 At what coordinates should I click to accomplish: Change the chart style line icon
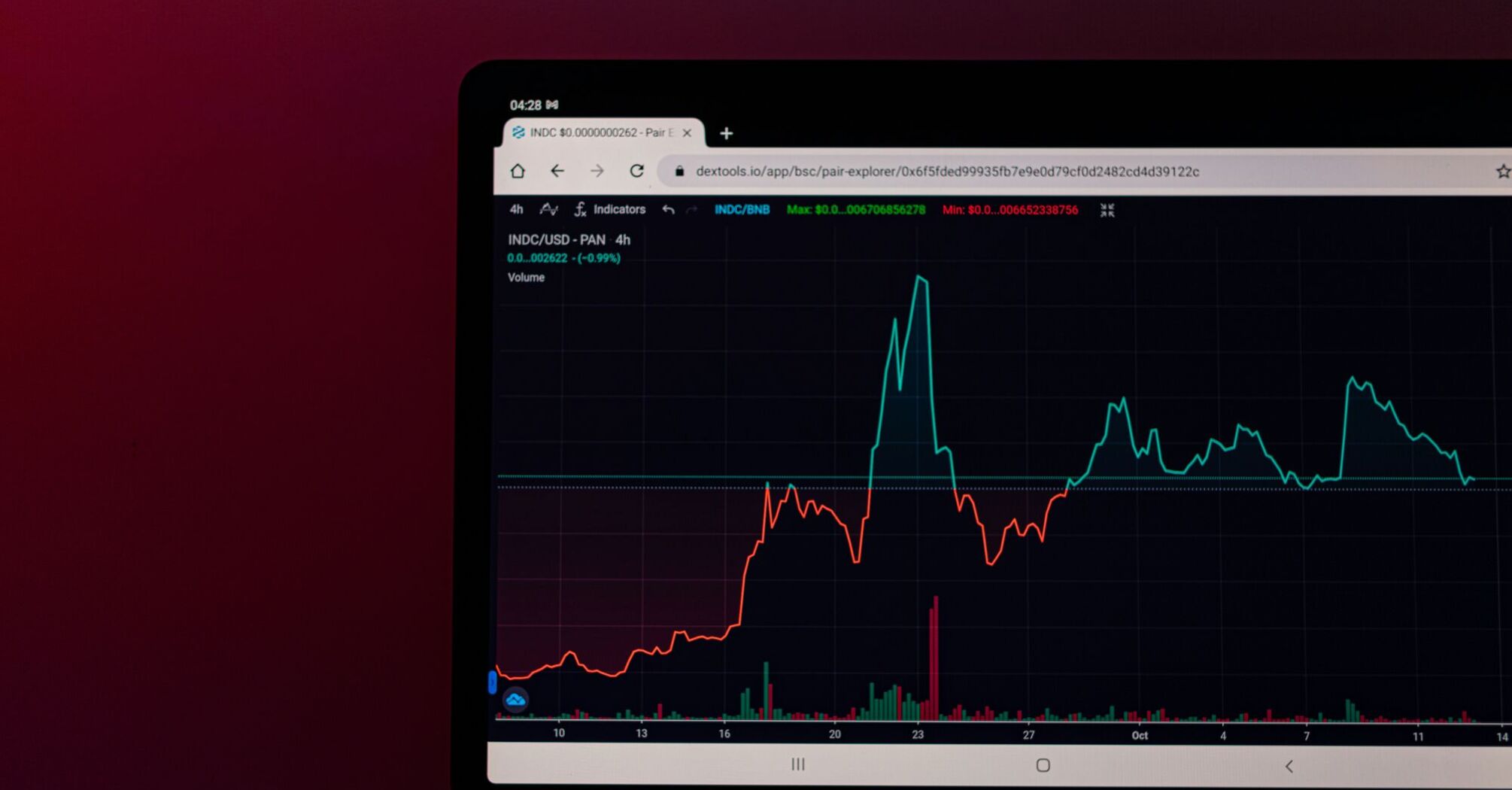coord(548,209)
